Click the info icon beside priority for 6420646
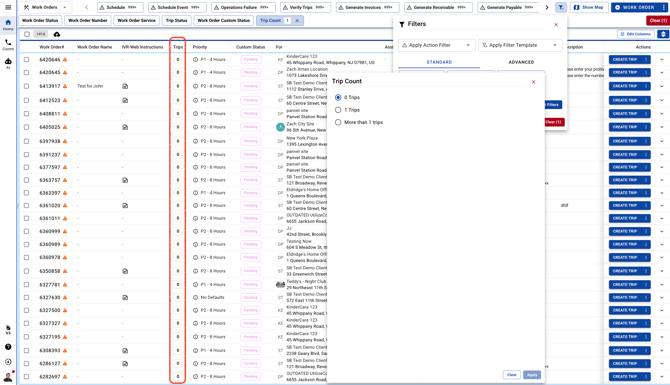 pos(195,60)
